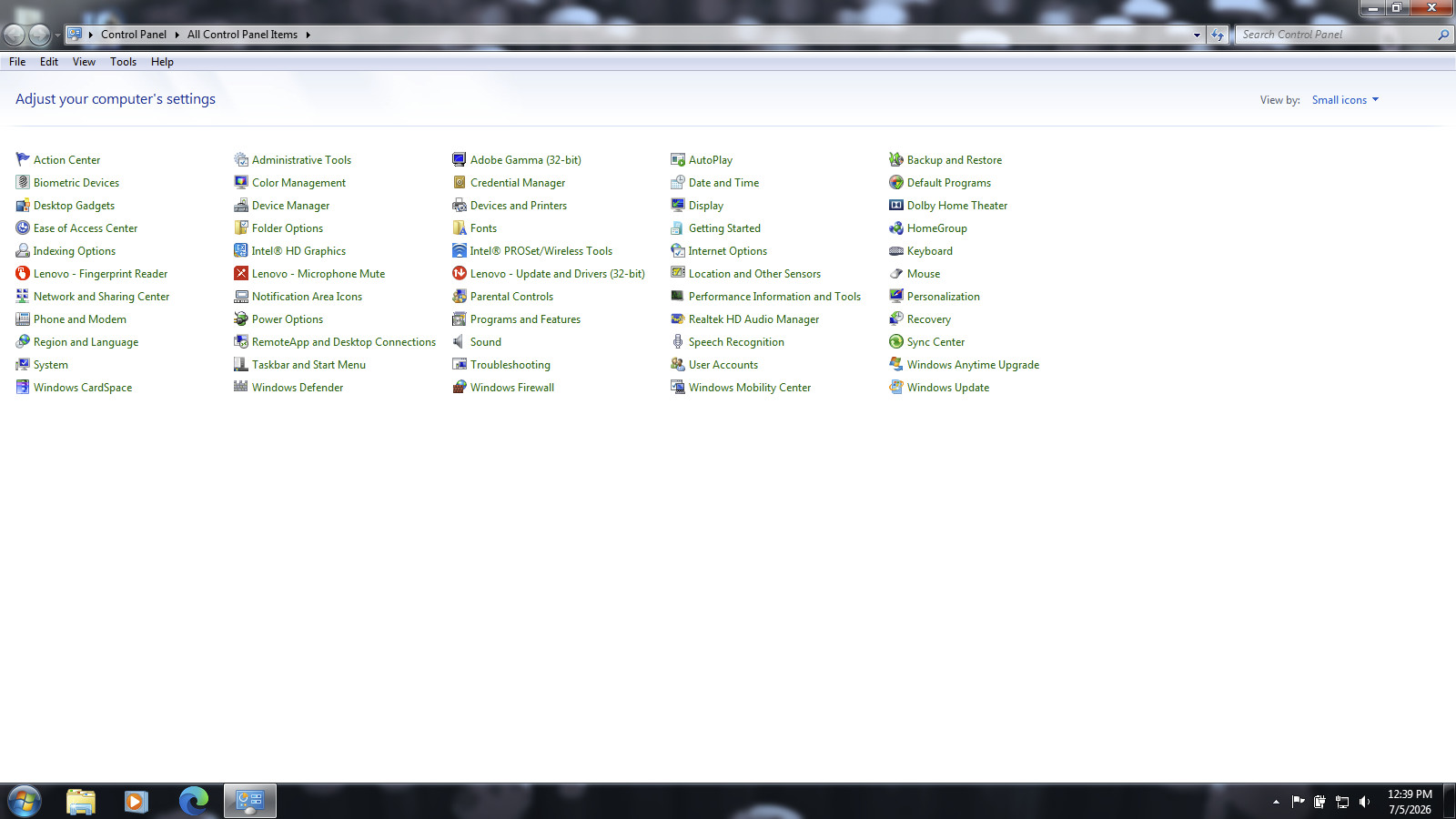Click the Control Panel taskbar button
Image resolution: width=1456 pixels, height=819 pixels.
250,802
